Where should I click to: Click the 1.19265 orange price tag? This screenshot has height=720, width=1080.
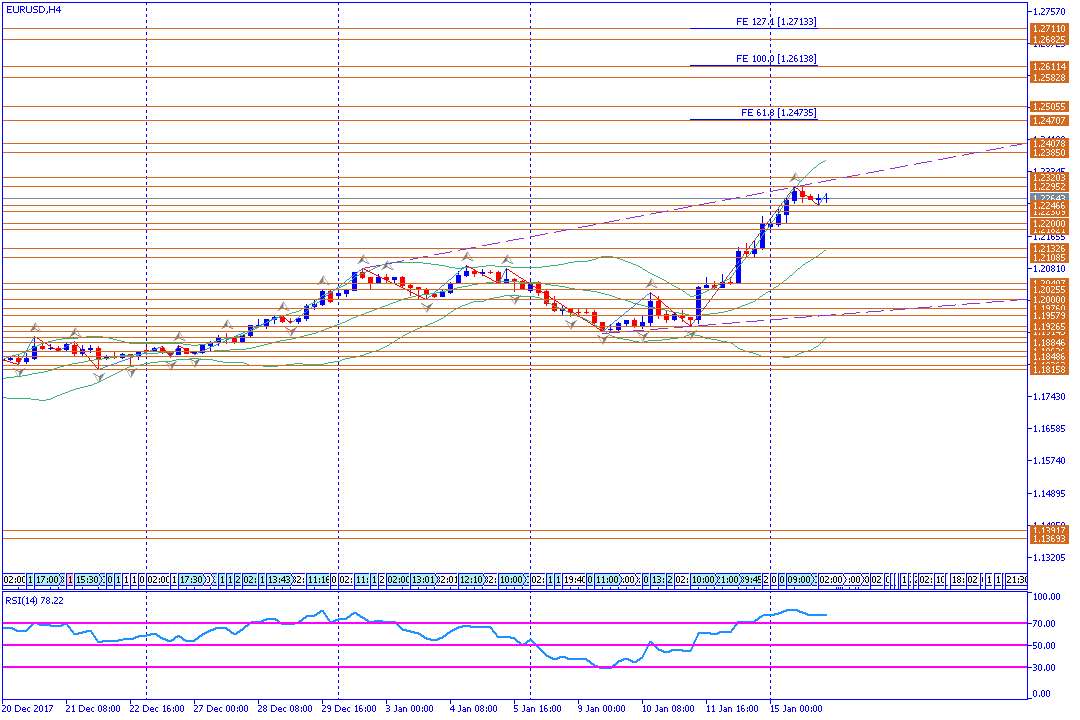point(1049,327)
